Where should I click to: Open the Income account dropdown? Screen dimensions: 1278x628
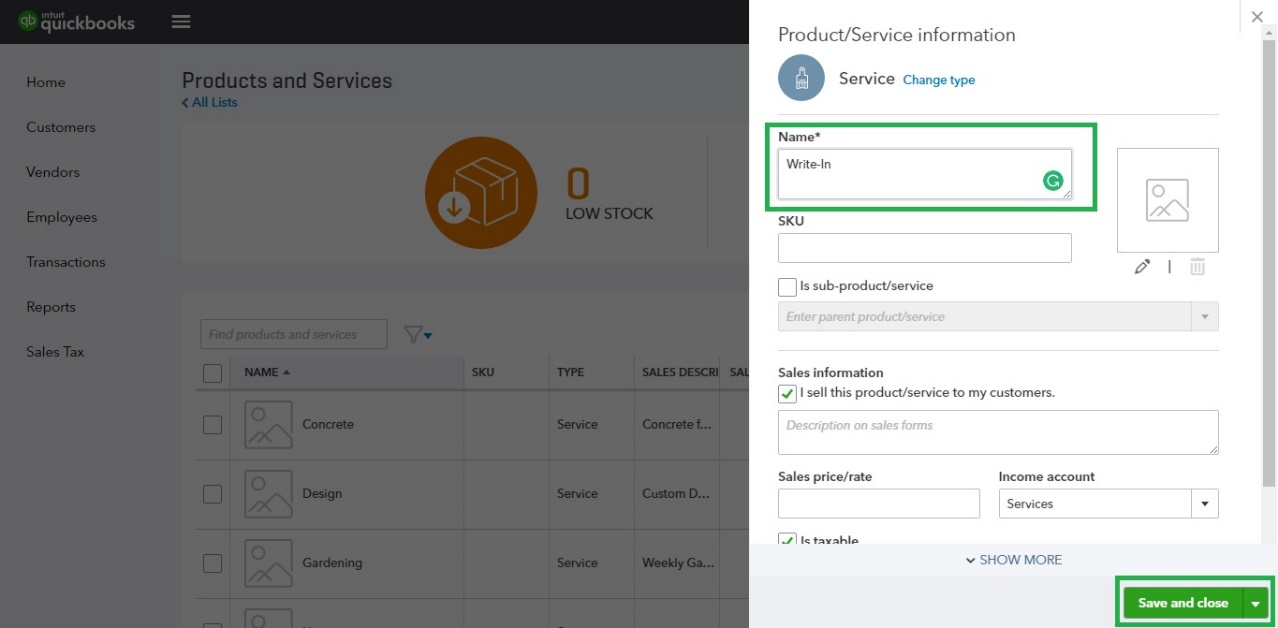pyautogui.click(x=1108, y=504)
